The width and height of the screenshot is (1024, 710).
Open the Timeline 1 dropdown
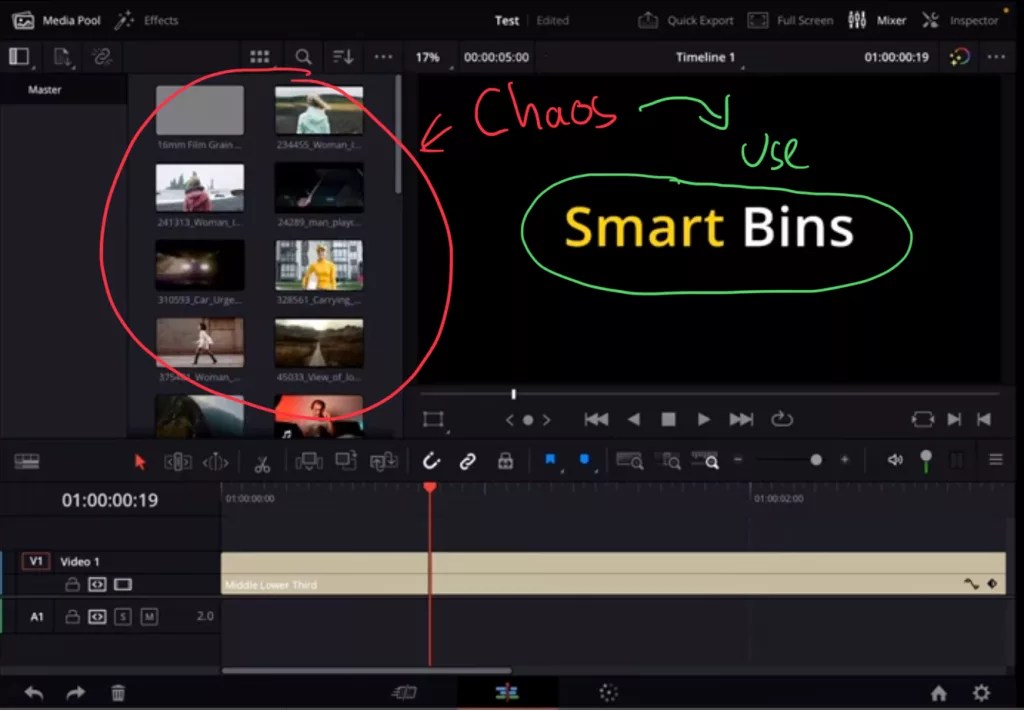coord(706,57)
